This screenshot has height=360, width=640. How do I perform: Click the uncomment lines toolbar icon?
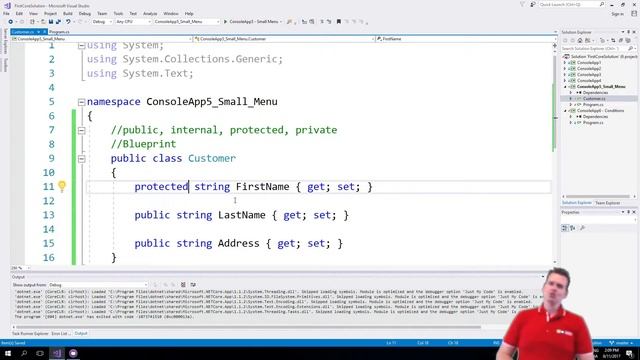tap(329, 22)
